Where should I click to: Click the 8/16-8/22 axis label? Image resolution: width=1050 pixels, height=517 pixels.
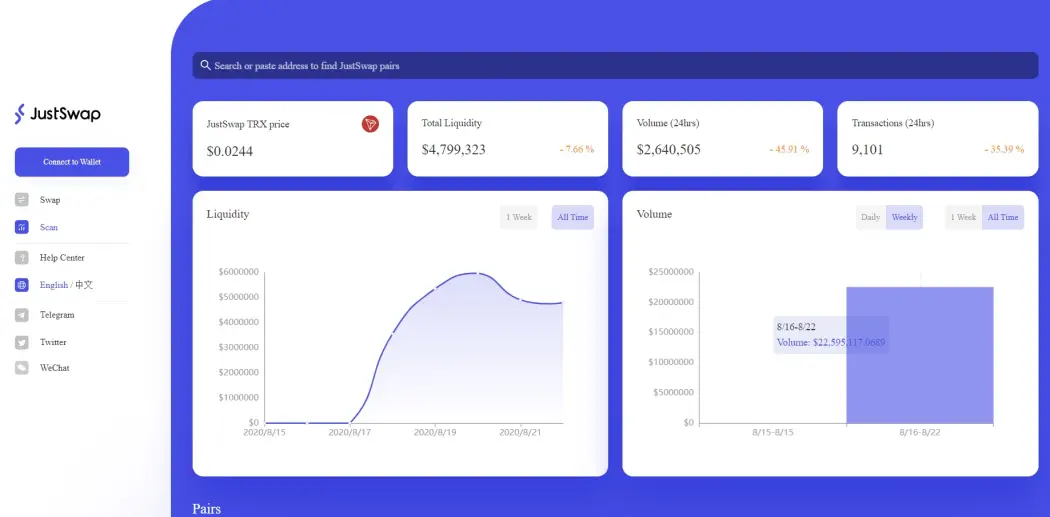(x=919, y=433)
